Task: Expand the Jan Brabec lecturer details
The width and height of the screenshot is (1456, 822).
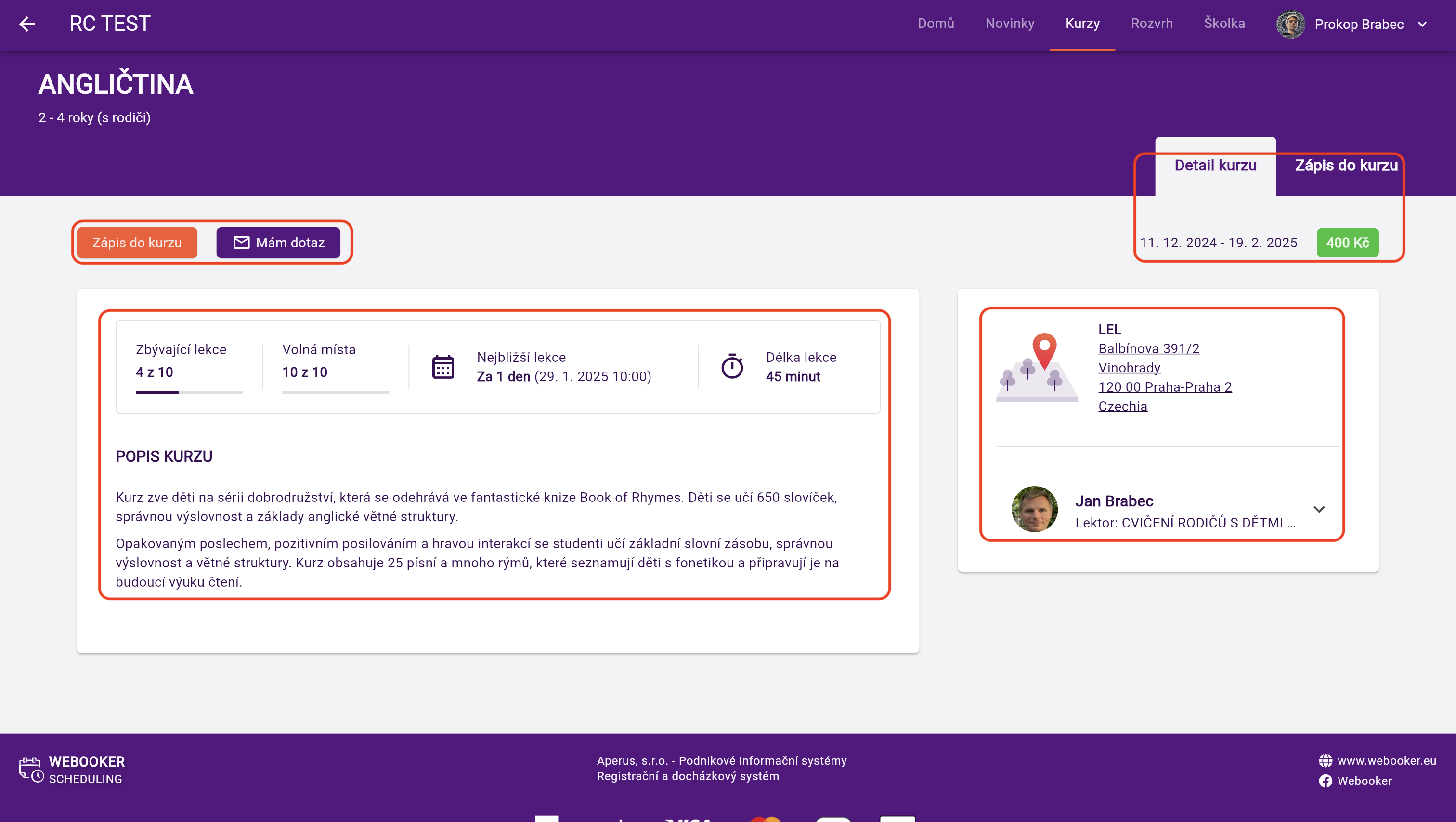Action: click(1319, 510)
